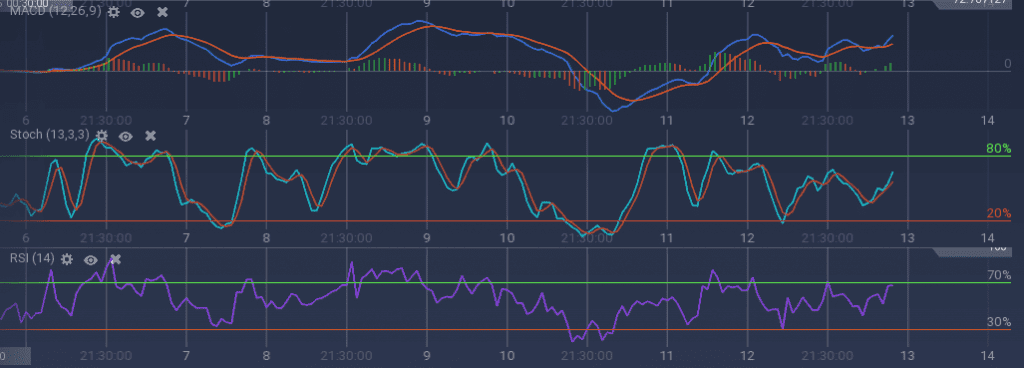Click the RSI (14) label

point(32,259)
